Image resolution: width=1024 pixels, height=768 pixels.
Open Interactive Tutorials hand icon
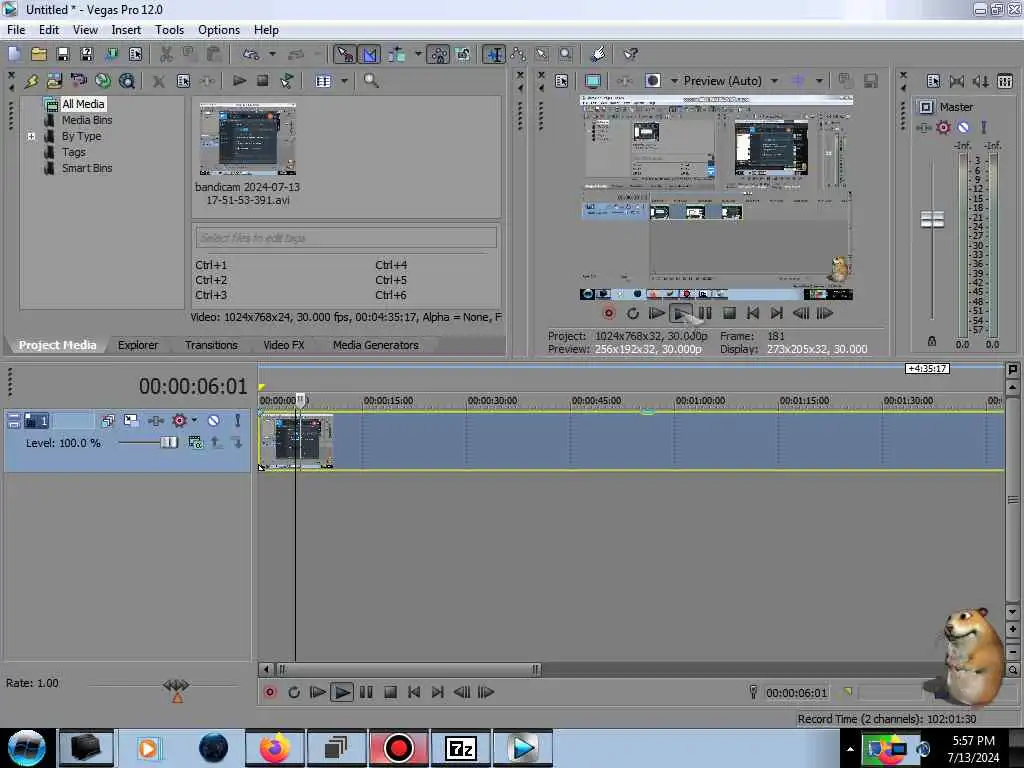(x=598, y=54)
